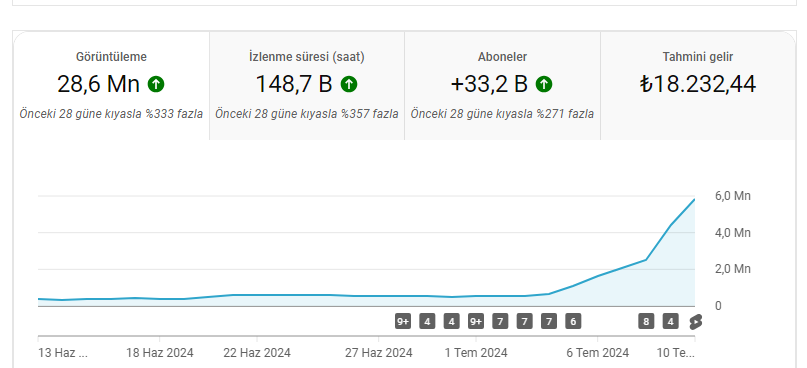The width and height of the screenshot is (807, 368).
Task: Switch to İzlenme süresi (saat) tab
Action: (x=307, y=85)
